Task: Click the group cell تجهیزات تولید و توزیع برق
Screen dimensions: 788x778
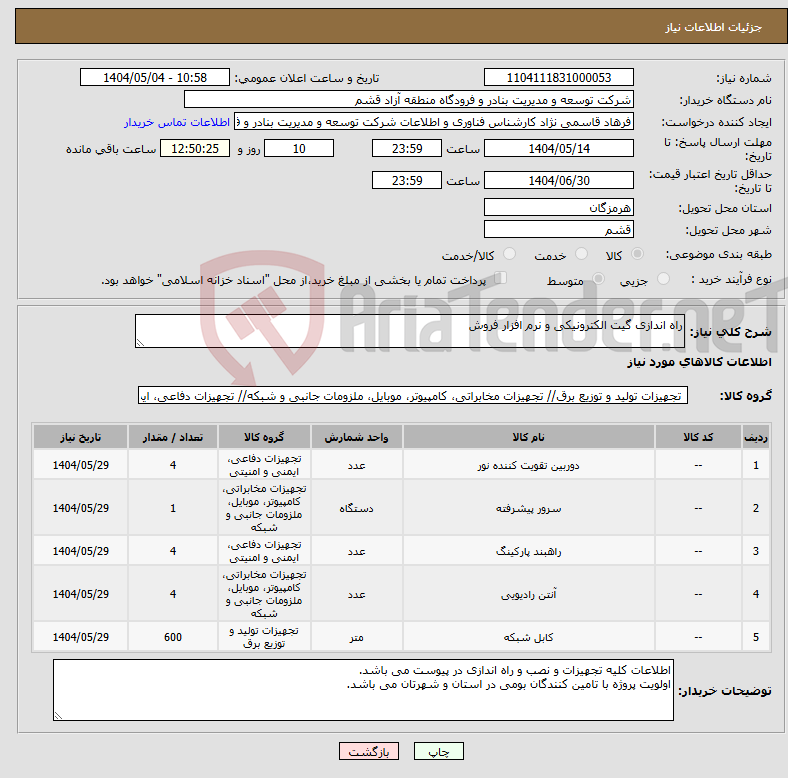Action: (x=264, y=637)
